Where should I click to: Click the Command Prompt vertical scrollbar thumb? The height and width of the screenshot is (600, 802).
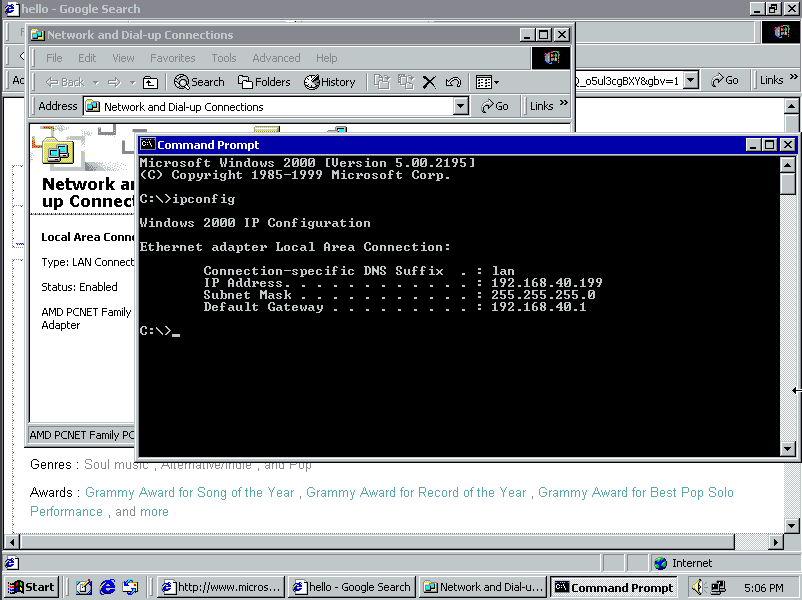(788, 184)
